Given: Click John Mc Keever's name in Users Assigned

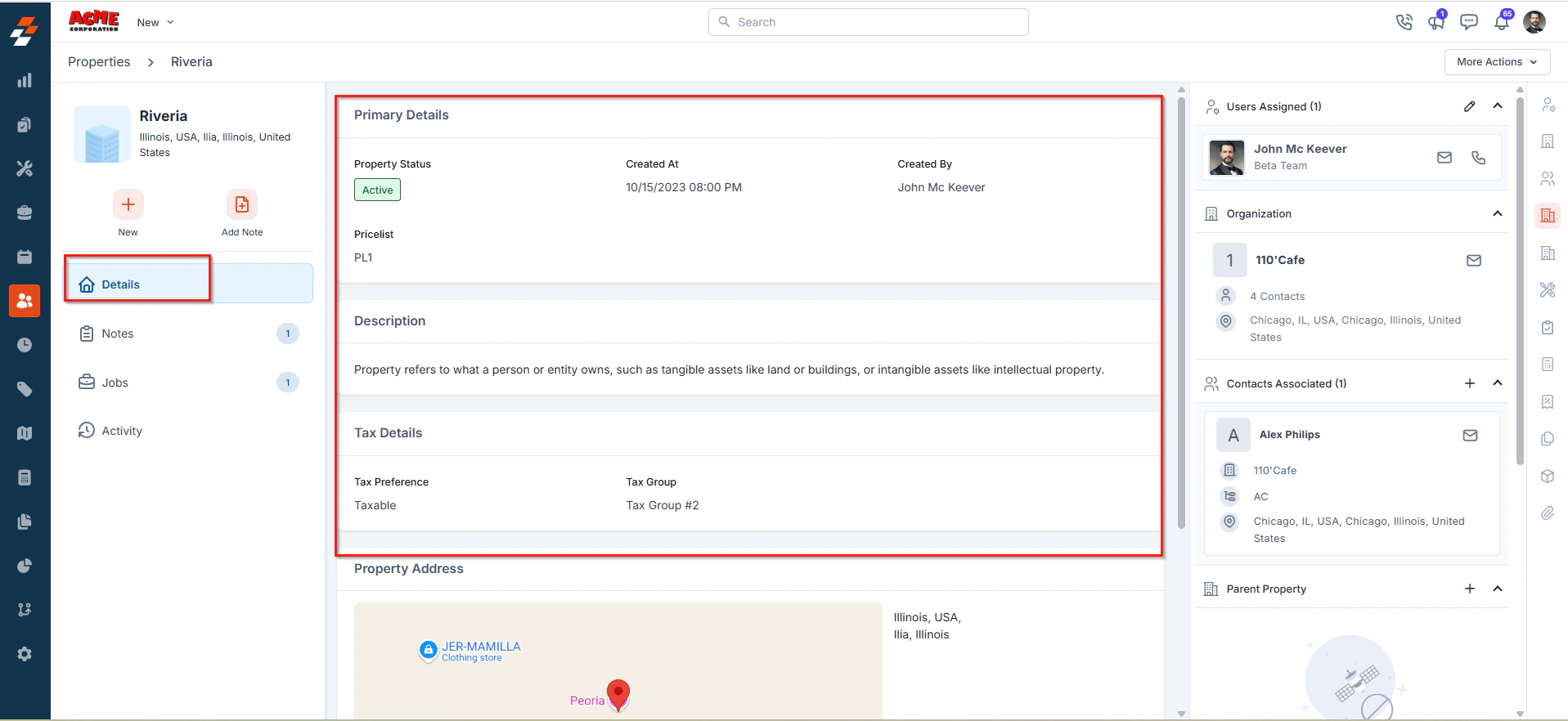Looking at the screenshot, I should (1301, 149).
